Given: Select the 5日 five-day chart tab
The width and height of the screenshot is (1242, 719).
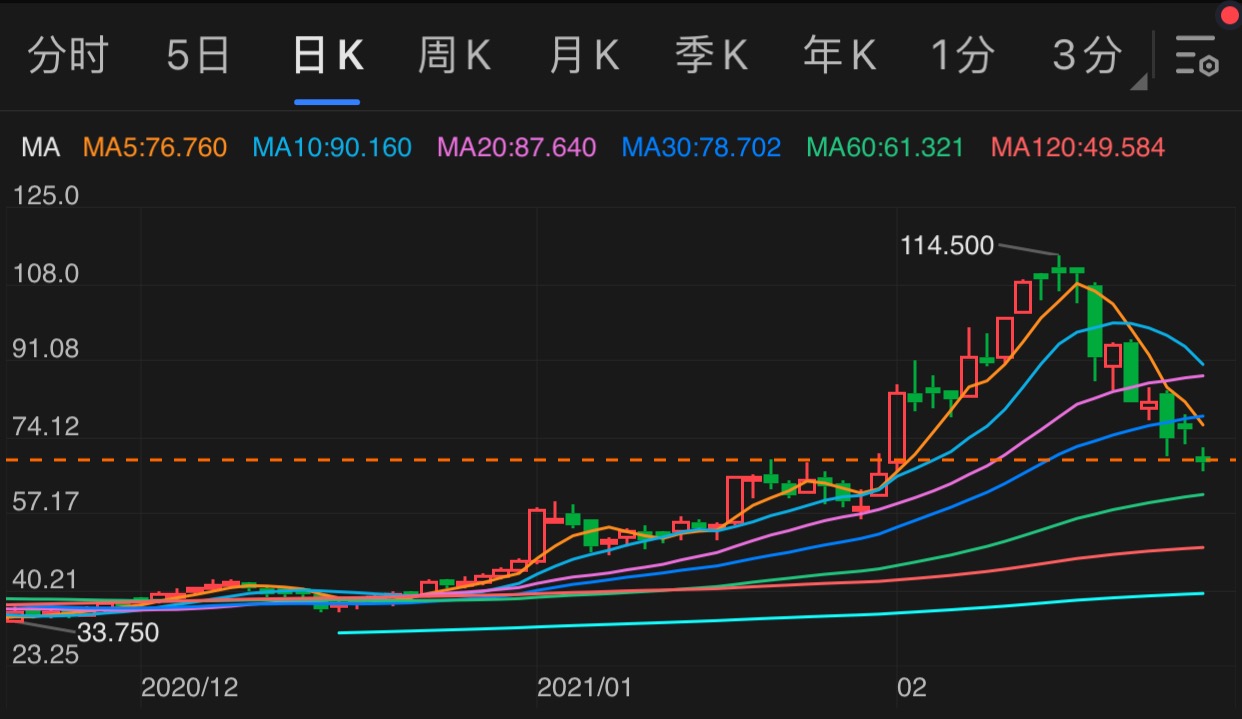Looking at the screenshot, I should [197, 55].
